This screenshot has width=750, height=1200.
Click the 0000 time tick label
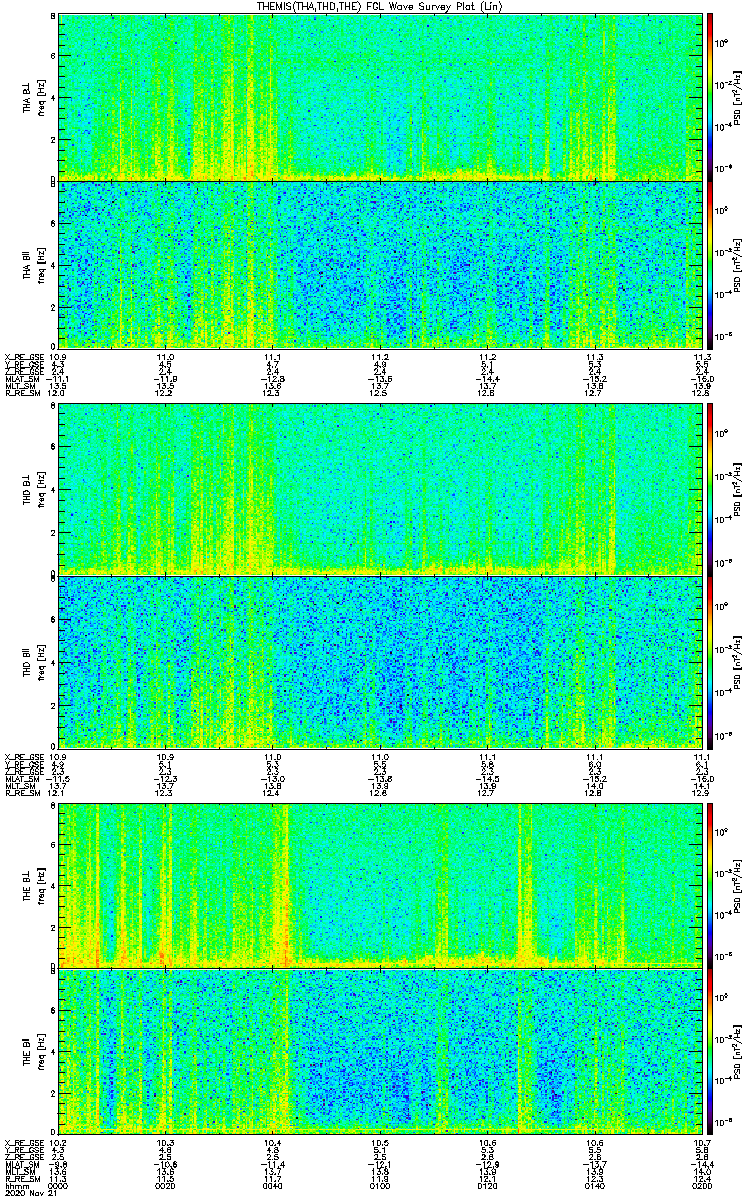tap(59, 1186)
